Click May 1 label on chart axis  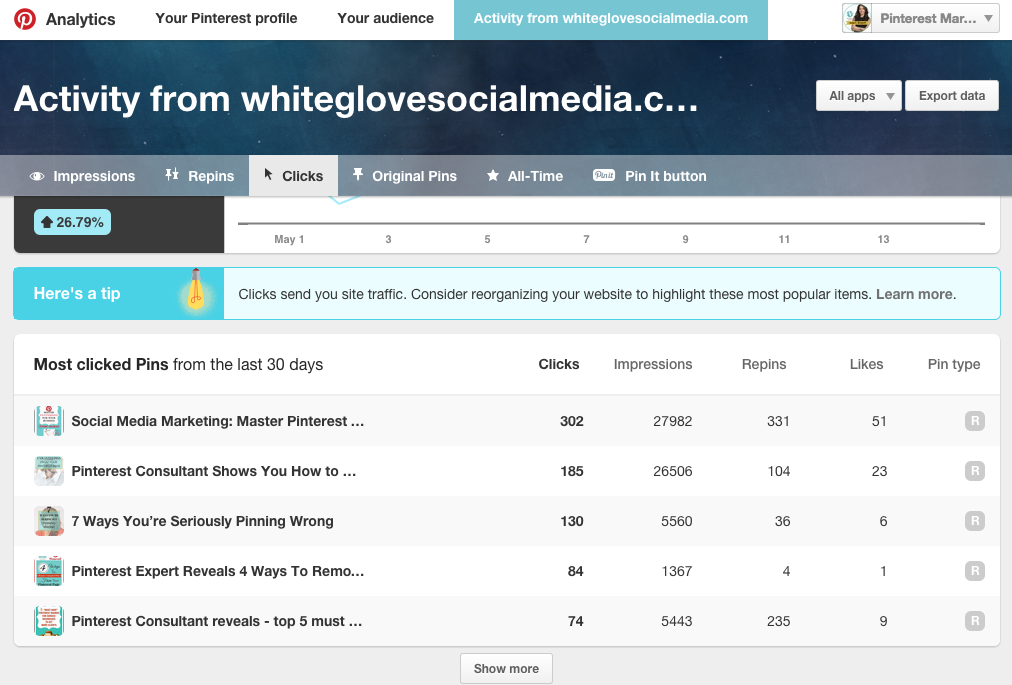(289, 239)
